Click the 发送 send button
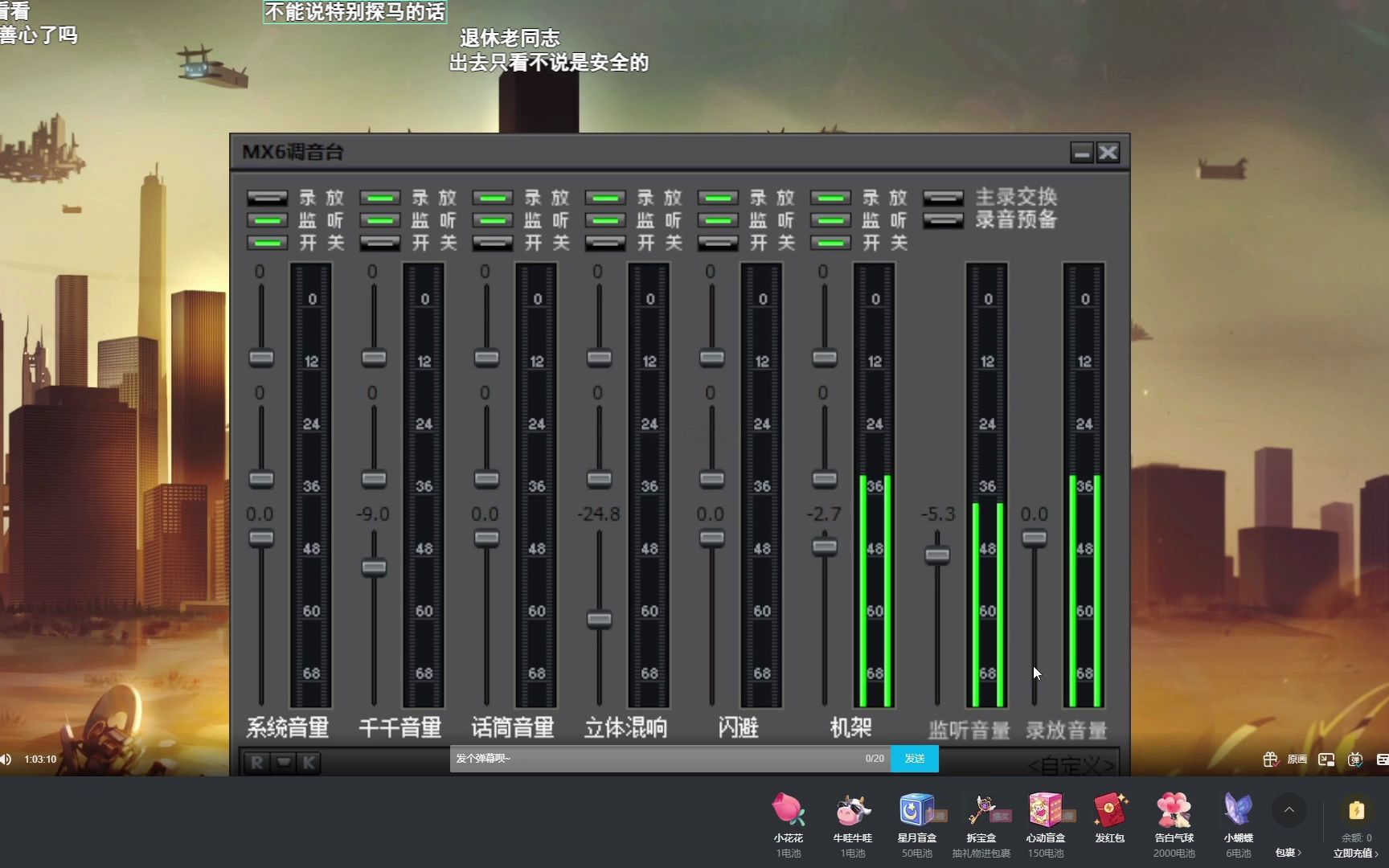The image size is (1389, 868). pyautogui.click(x=915, y=759)
